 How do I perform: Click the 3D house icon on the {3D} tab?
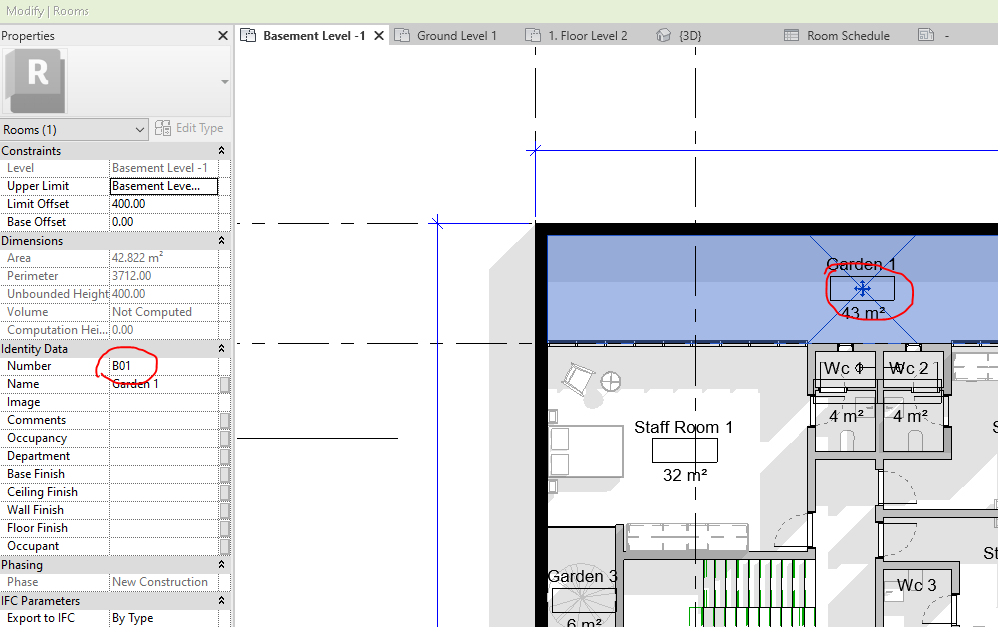[663, 34]
